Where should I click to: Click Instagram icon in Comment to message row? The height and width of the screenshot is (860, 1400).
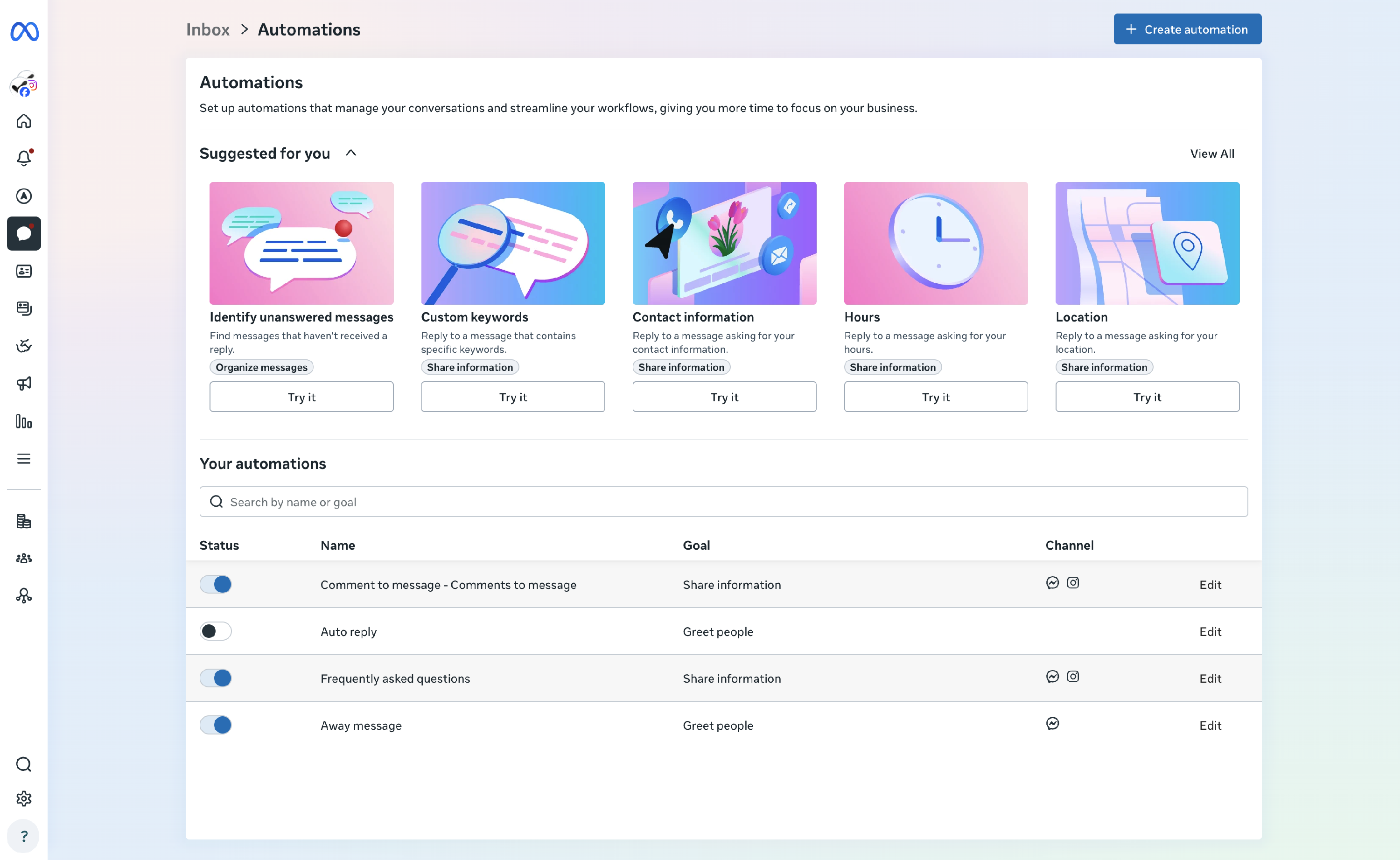(1073, 583)
